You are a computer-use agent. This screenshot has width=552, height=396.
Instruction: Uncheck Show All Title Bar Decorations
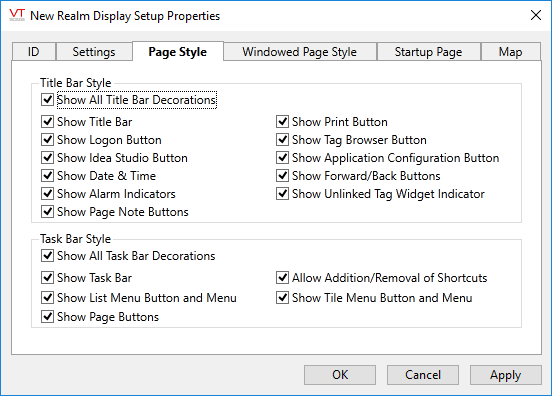point(47,100)
